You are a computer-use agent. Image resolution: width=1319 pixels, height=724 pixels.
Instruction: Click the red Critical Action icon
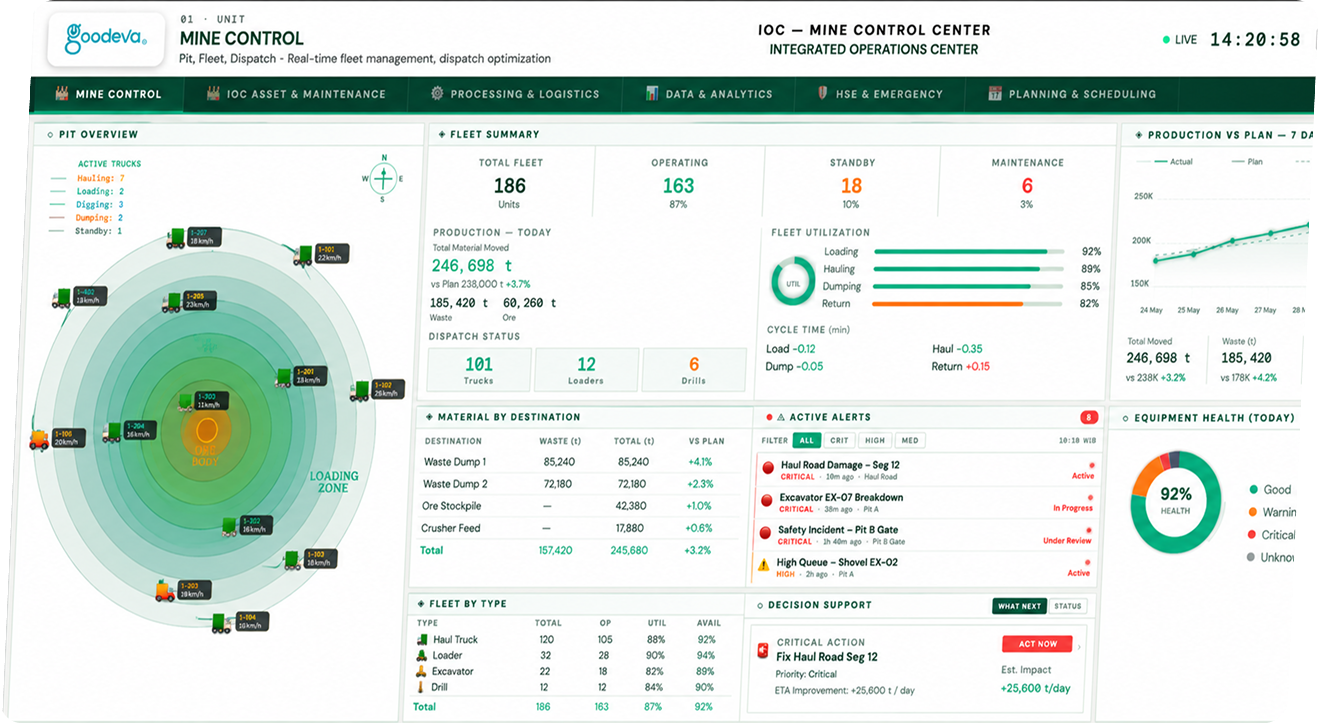763,651
